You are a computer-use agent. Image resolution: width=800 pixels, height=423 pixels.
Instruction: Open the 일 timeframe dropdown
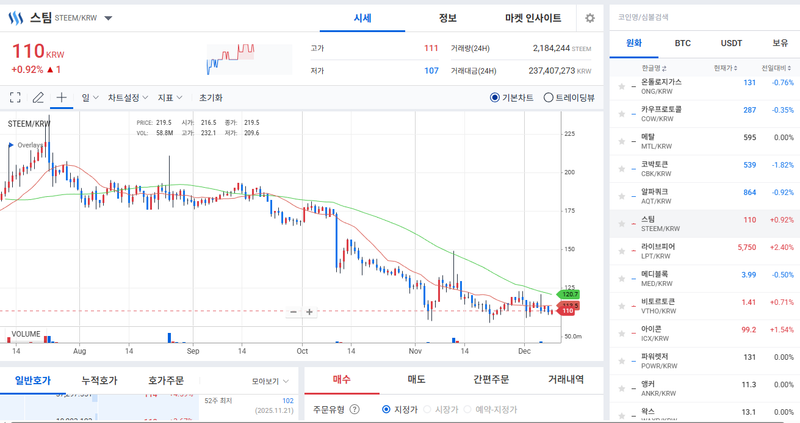pos(90,98)
